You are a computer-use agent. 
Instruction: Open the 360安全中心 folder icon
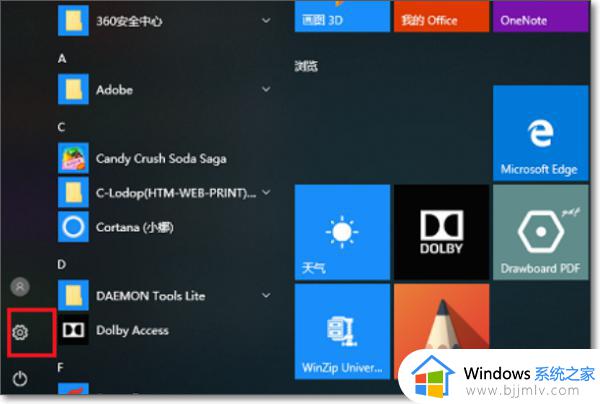point(73,20)
